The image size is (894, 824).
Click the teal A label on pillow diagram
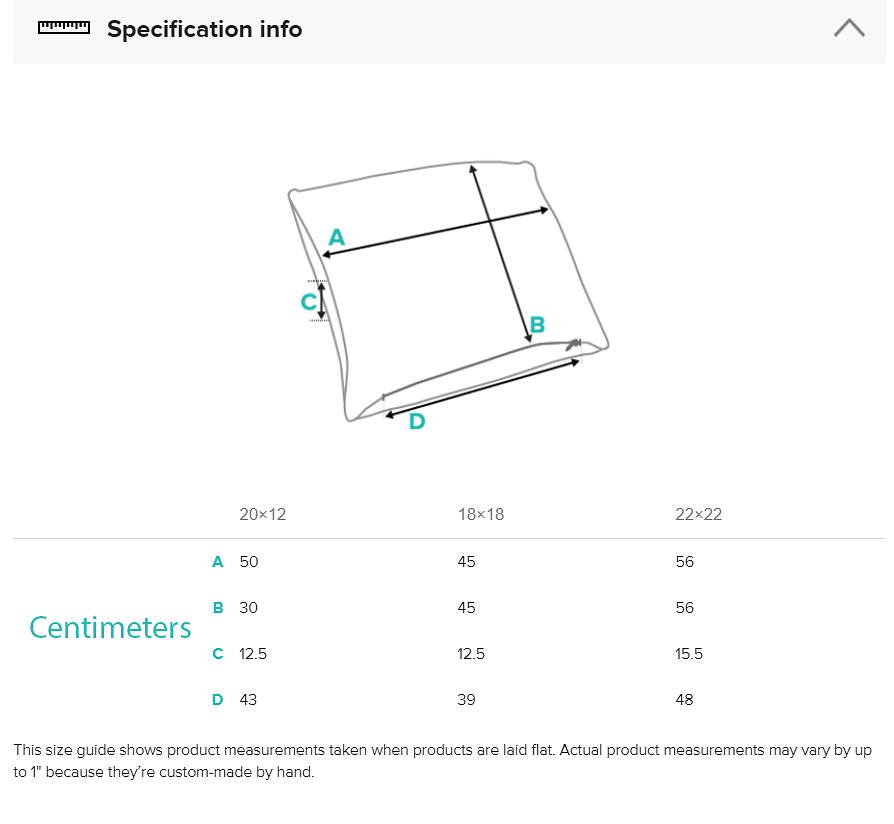(336, 238)
